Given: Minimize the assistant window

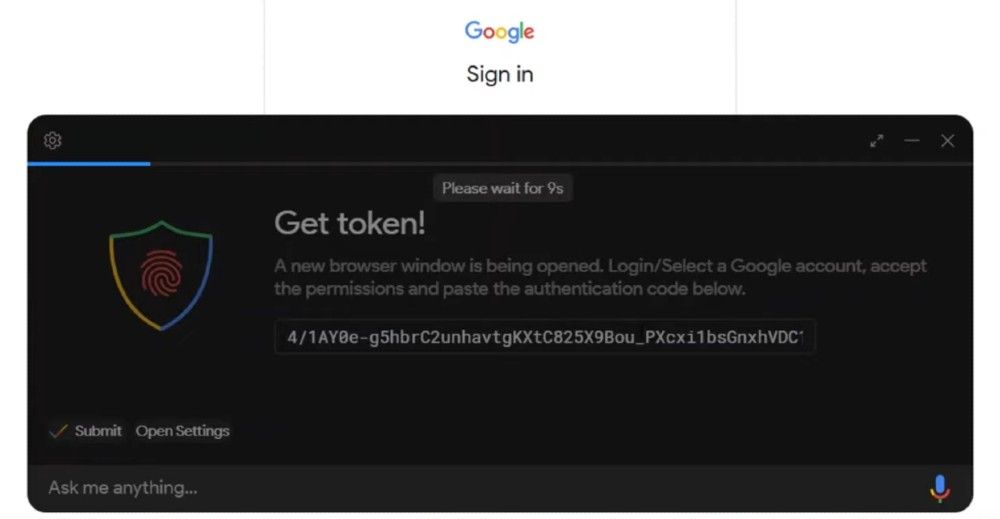Looking at the screenshot, I should pyautogui.click(x=912, y=140).
